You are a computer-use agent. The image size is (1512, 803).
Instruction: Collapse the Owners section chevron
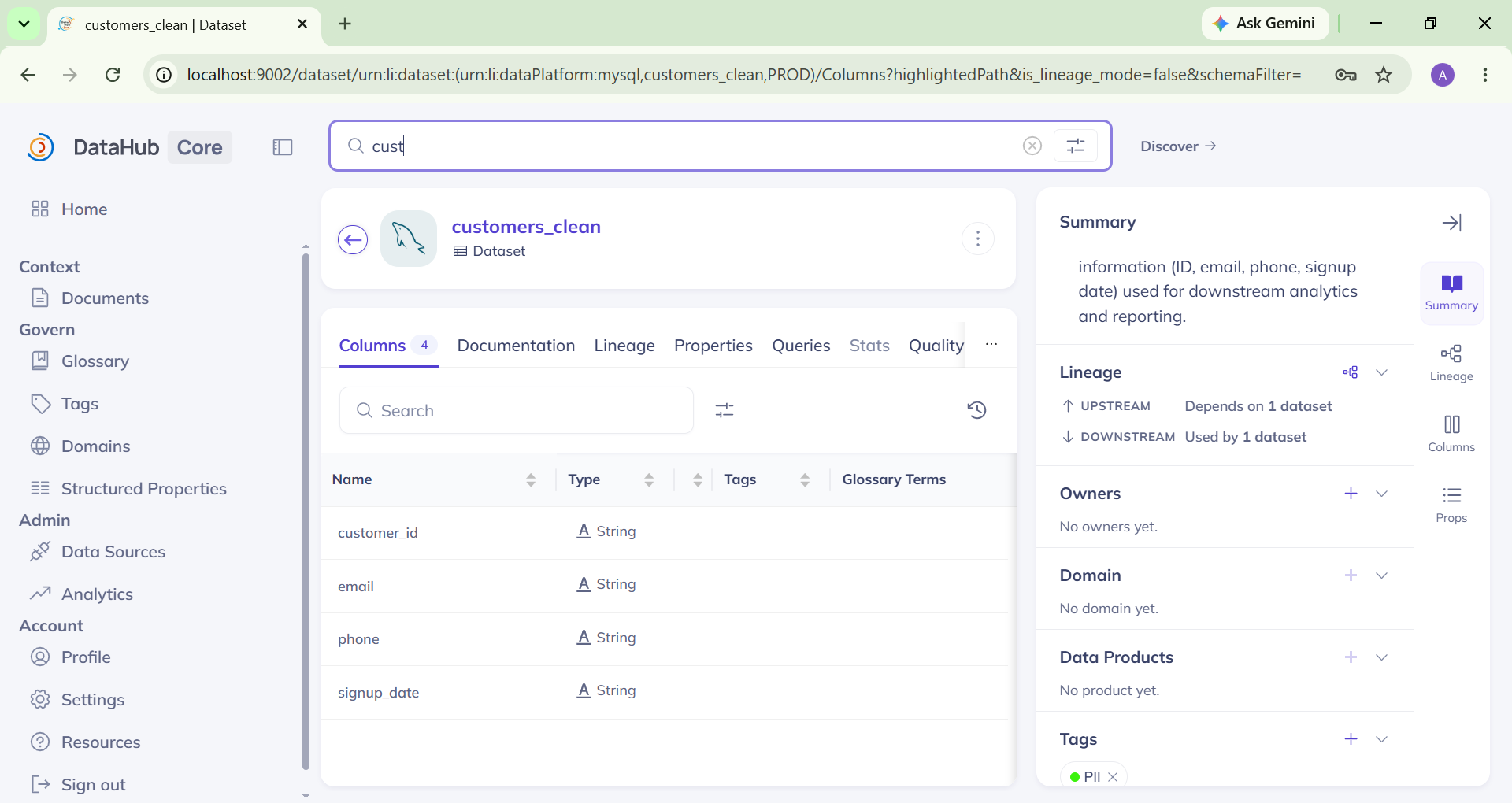pos(1381,494)
